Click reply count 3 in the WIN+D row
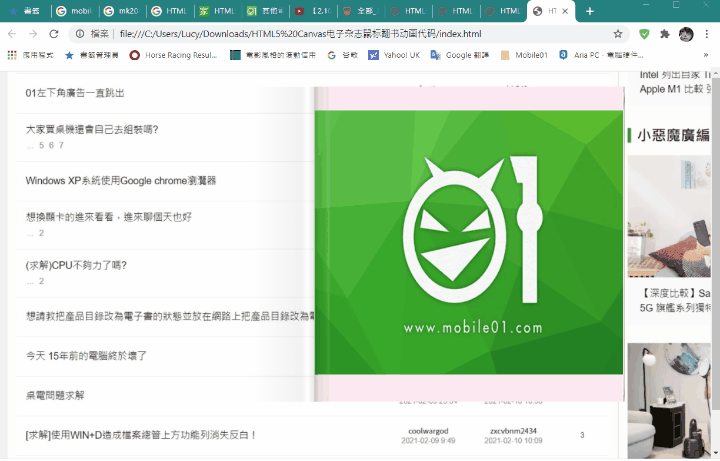Image resolution: width=720 pixels, height=461 pixels. (x=582, y=435)
